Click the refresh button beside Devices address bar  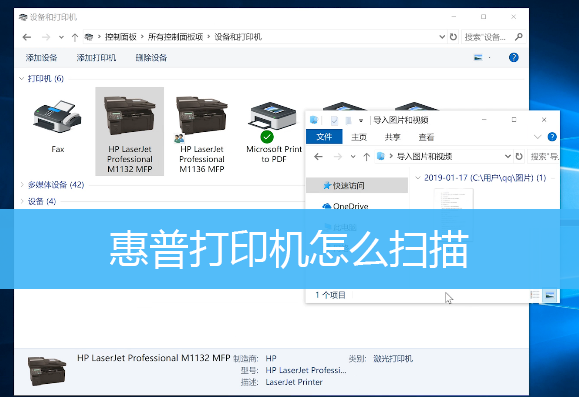[x=453, y=37]
